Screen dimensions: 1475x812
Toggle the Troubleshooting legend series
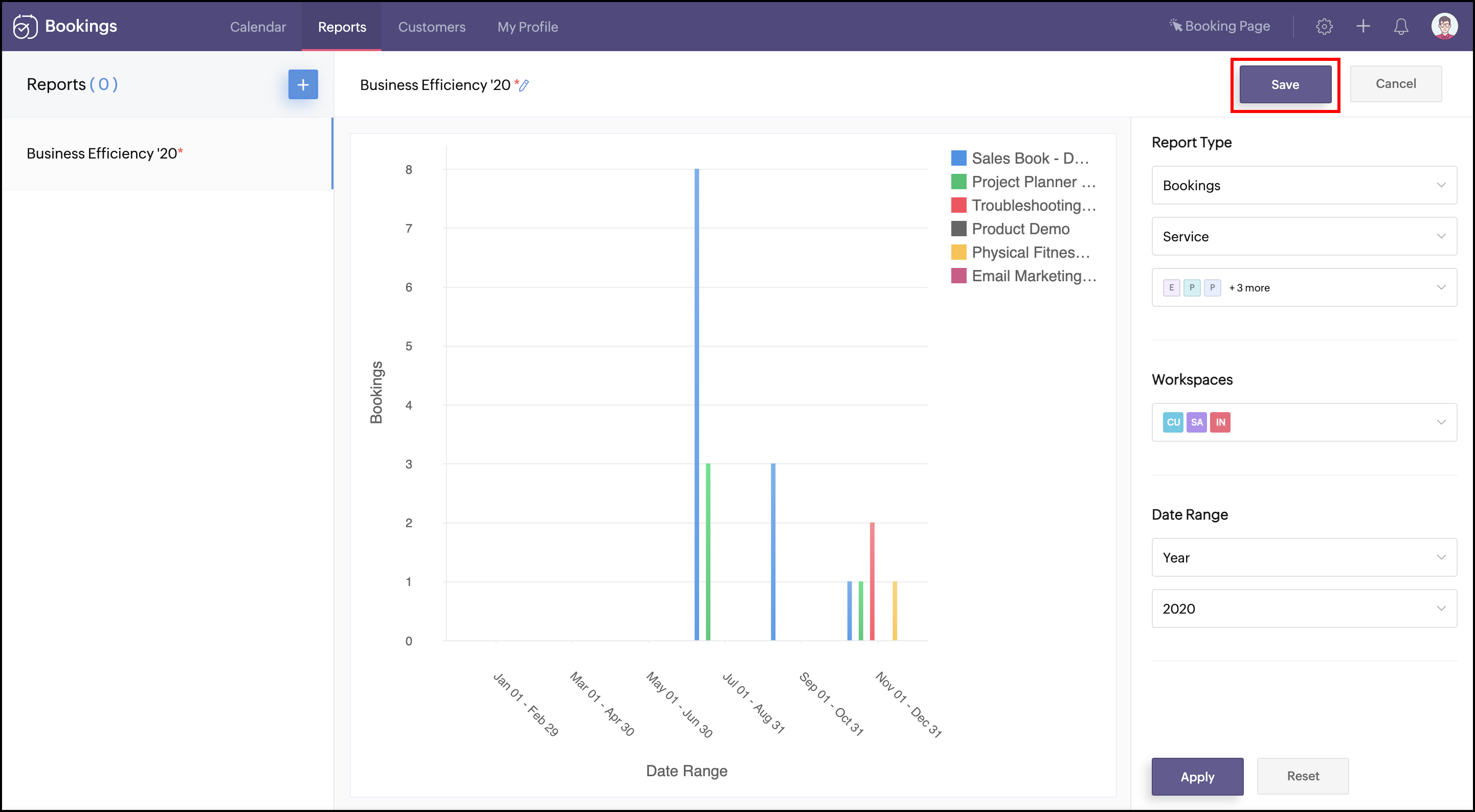tap(1033, 205)
